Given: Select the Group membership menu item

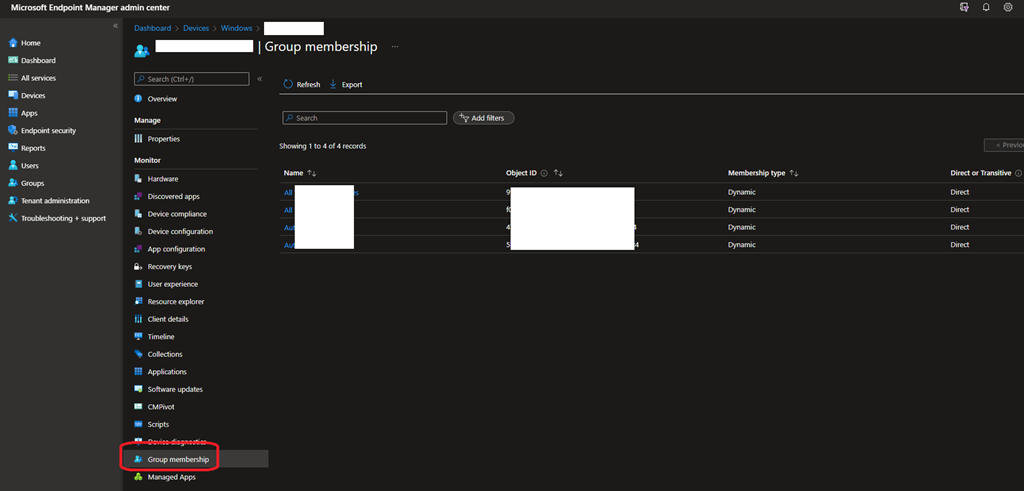Looking at the screenshot, I should click(178, 459).
